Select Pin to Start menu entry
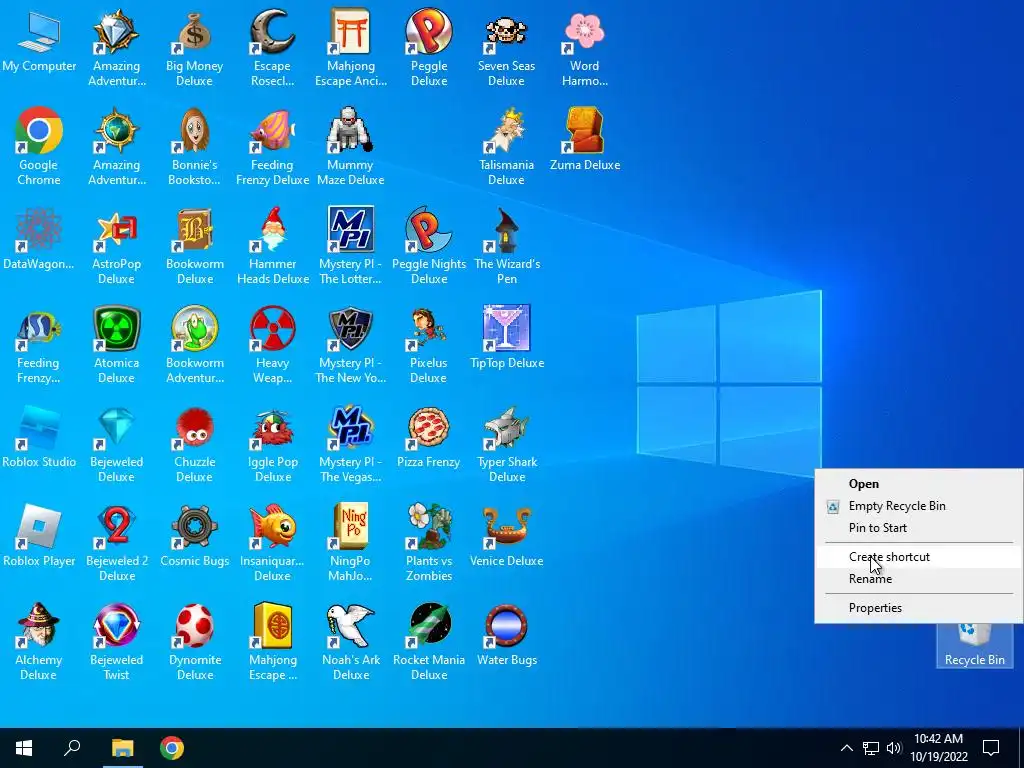This screenshot has width=1024, height=768. coord(919,528)
